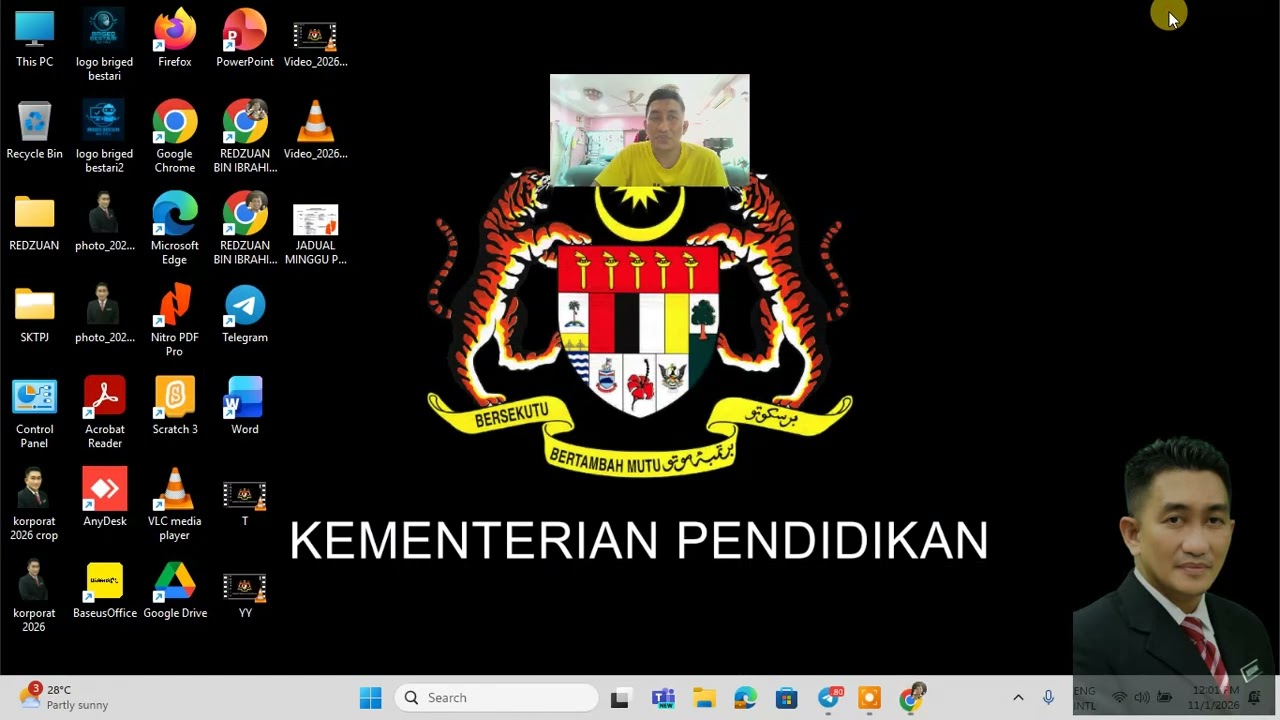Image resolution: width=1280 pixels, height=720 pixels.
Task: Click the taskbar Search box
Action: point(497,698)
